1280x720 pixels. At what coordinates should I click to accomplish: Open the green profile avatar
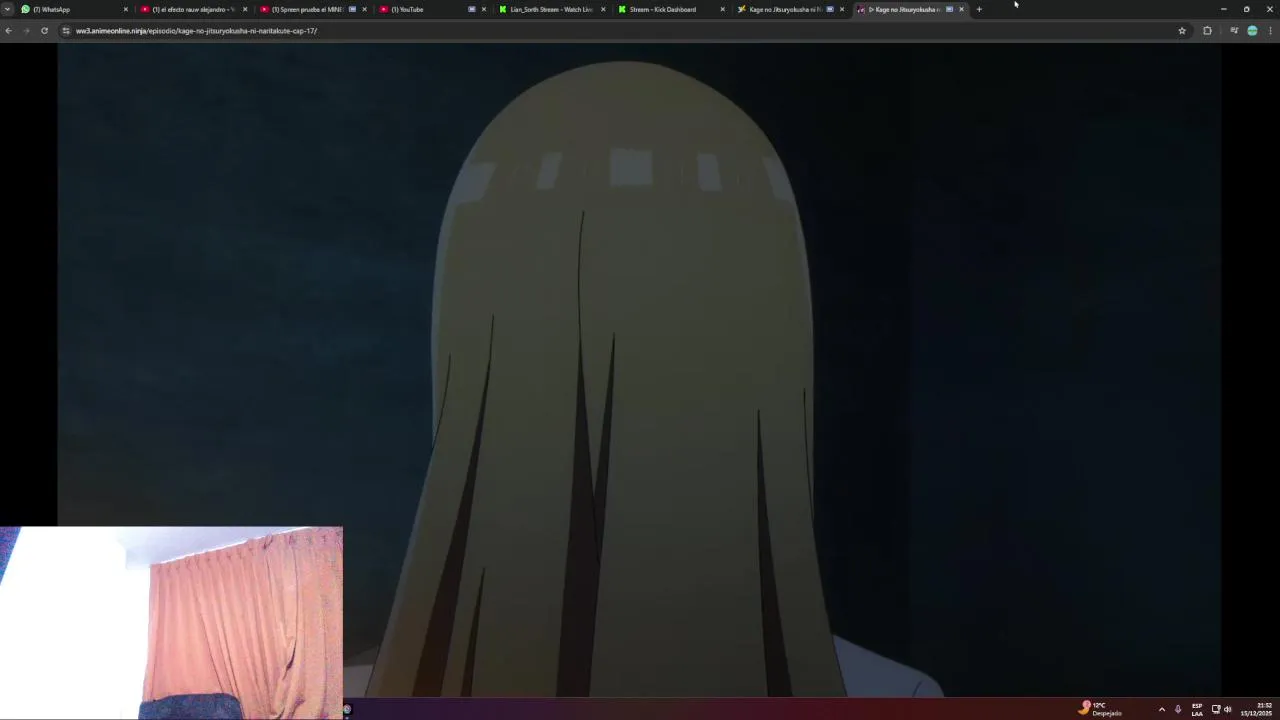1252,31
